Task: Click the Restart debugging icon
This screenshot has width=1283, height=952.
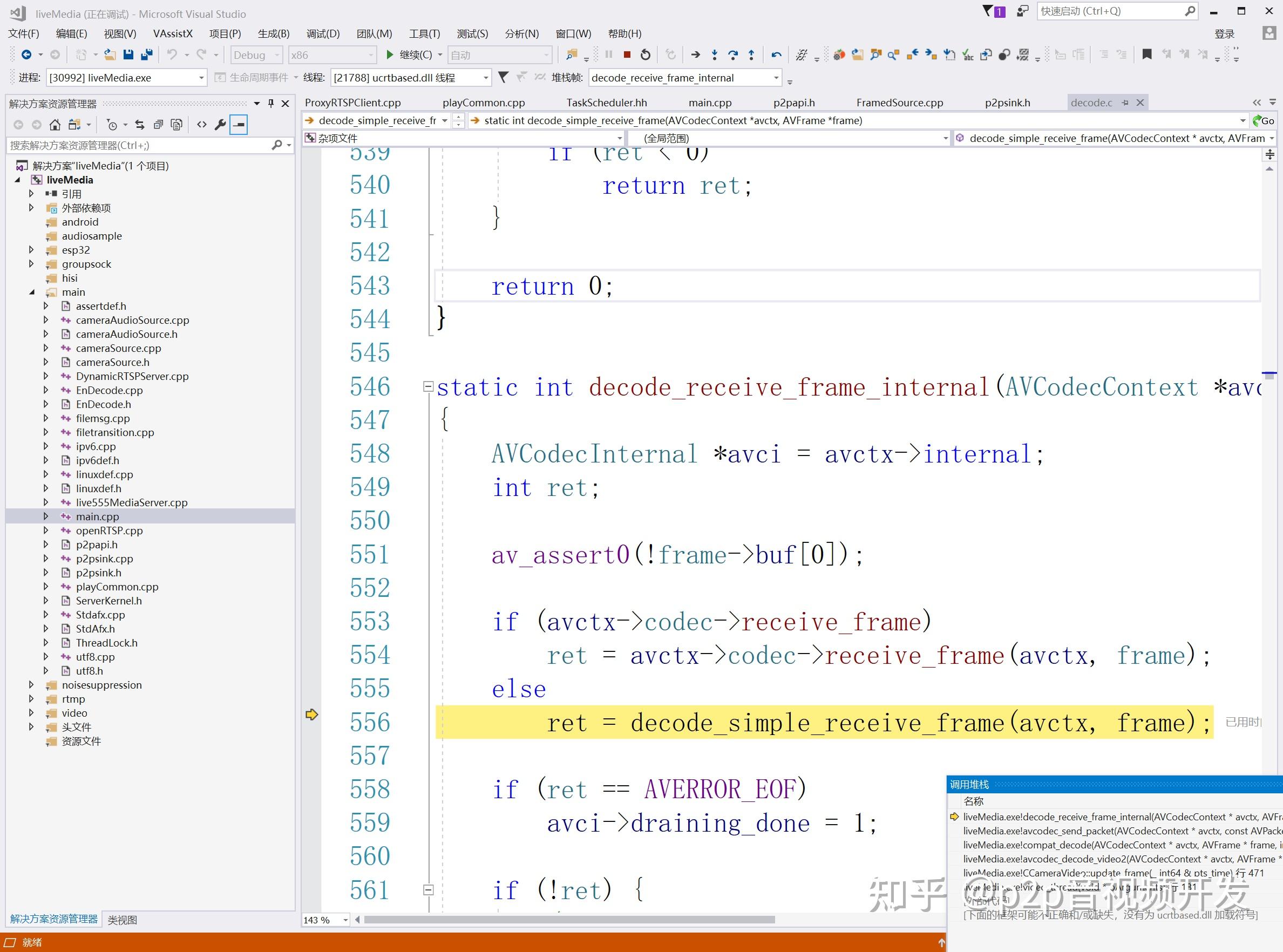Action: [x=646, y=55]
